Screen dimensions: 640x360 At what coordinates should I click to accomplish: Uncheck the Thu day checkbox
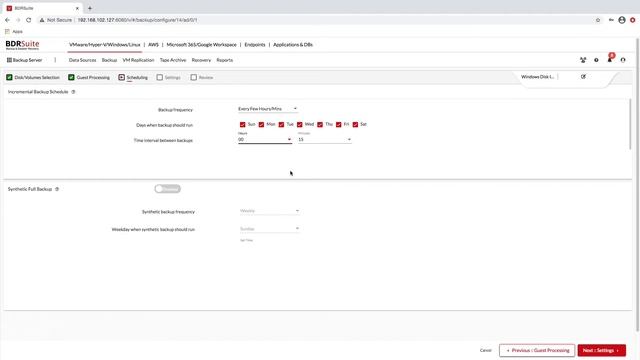pos(320,124)
